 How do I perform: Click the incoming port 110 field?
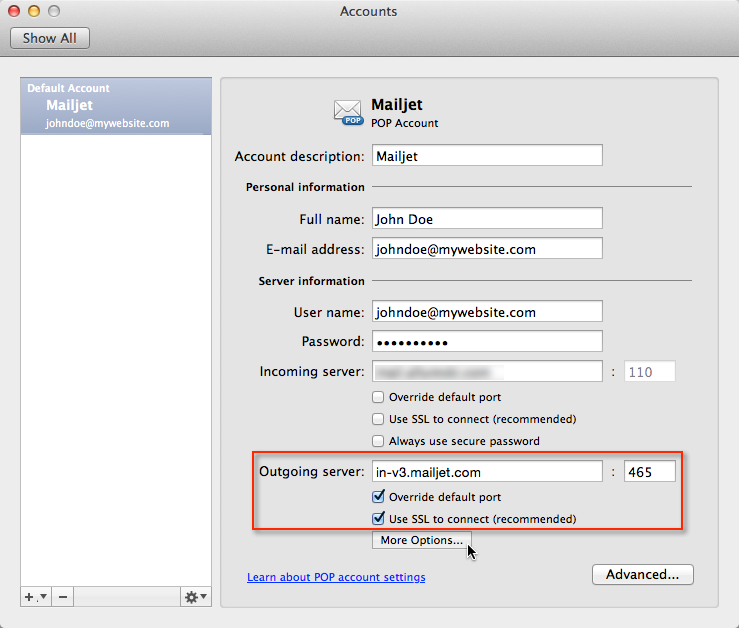click(649, 372)
